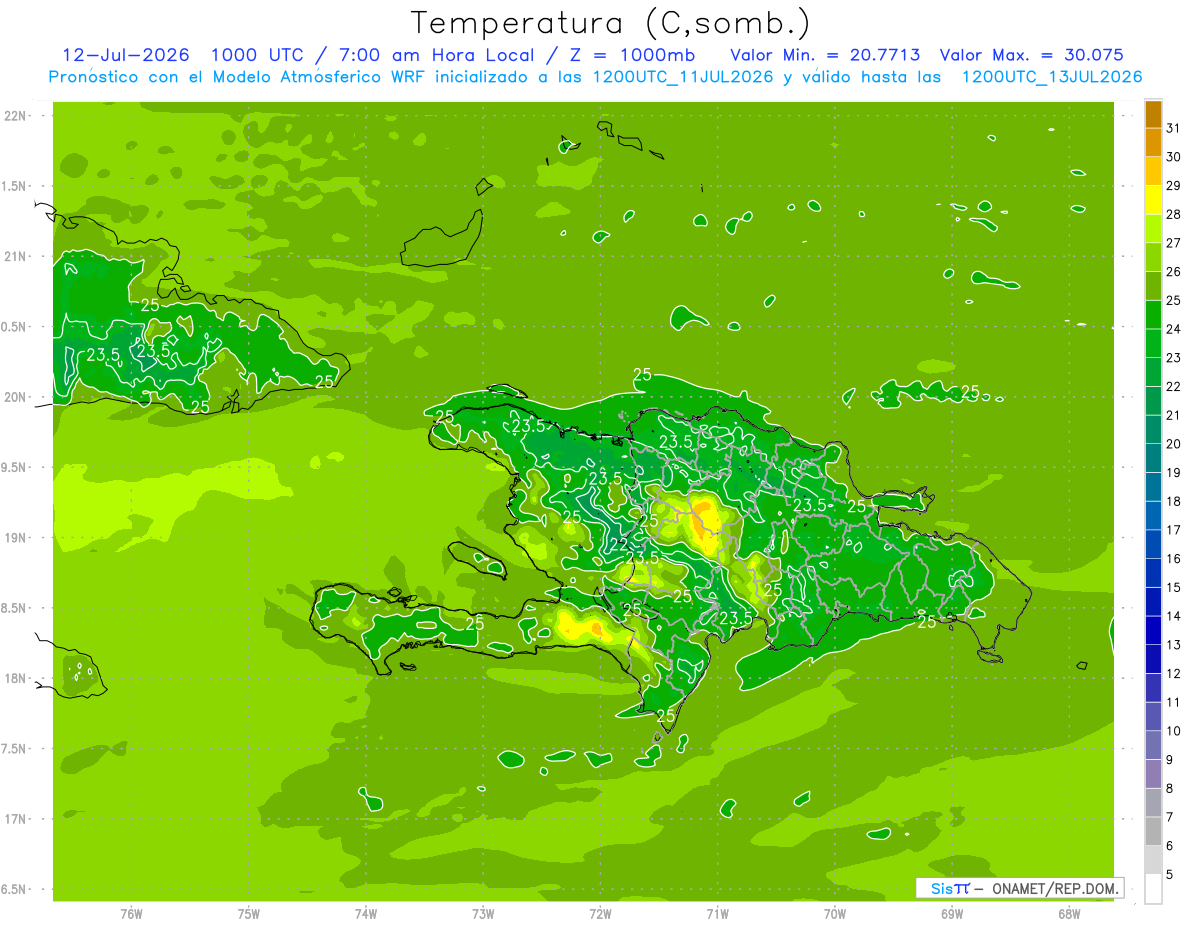Click the legend value 20 on color bar
This screenshot has height=927, width=1200.
pos(1173,444)
